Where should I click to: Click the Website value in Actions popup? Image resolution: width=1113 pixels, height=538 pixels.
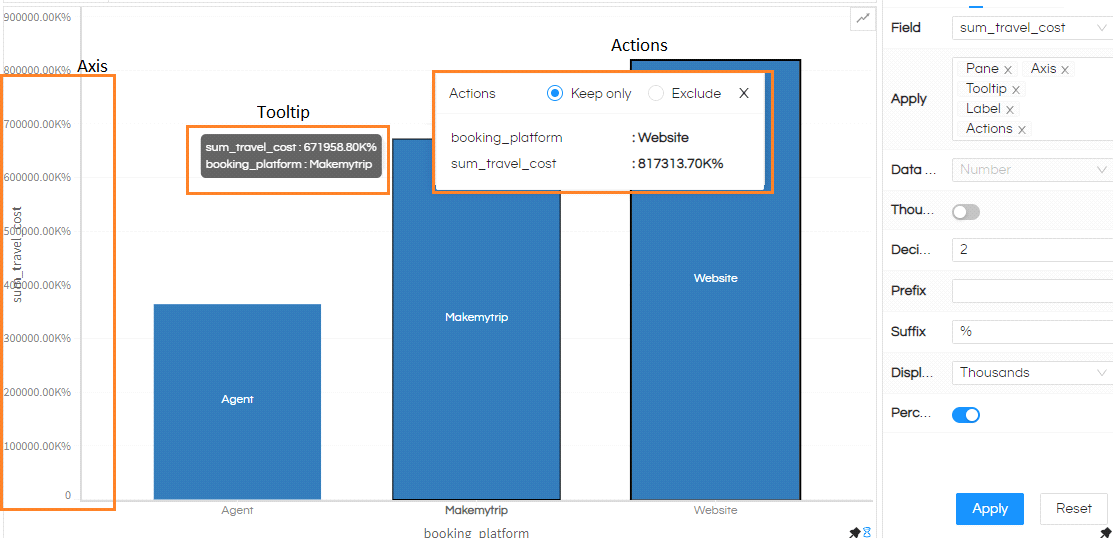(x=663, y=138)
